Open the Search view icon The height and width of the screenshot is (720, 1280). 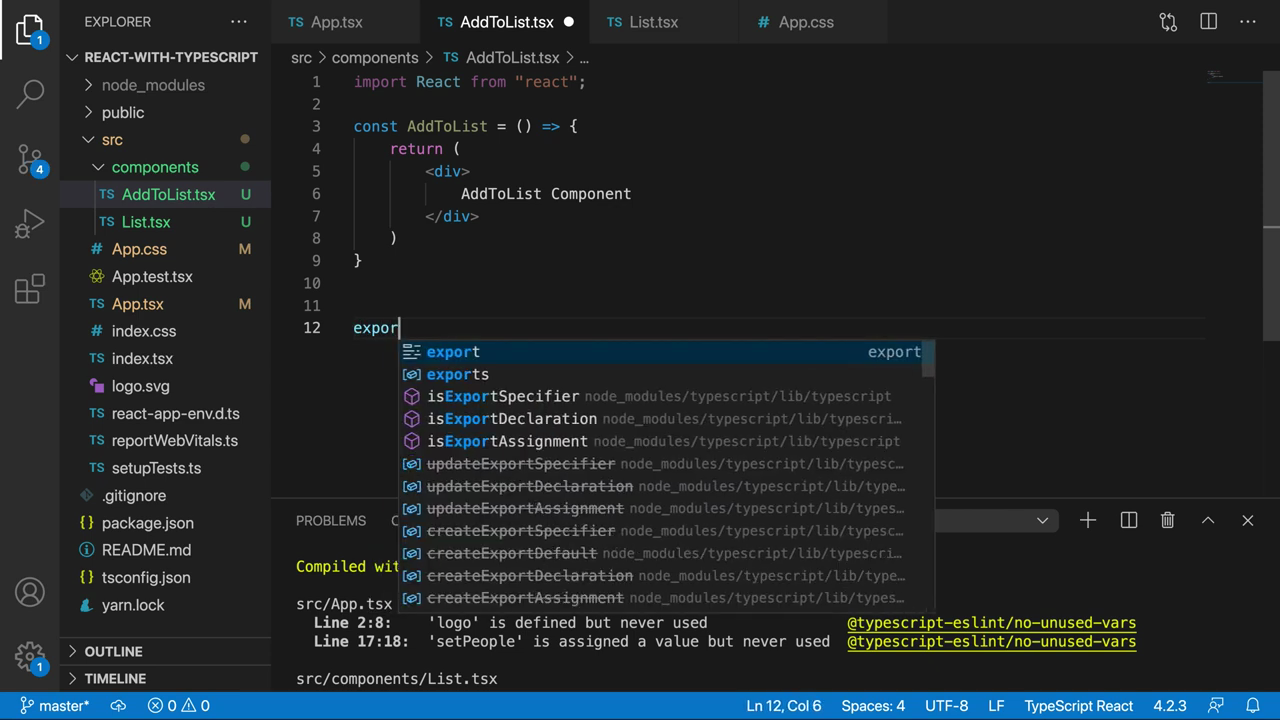[x=30, y=94]
